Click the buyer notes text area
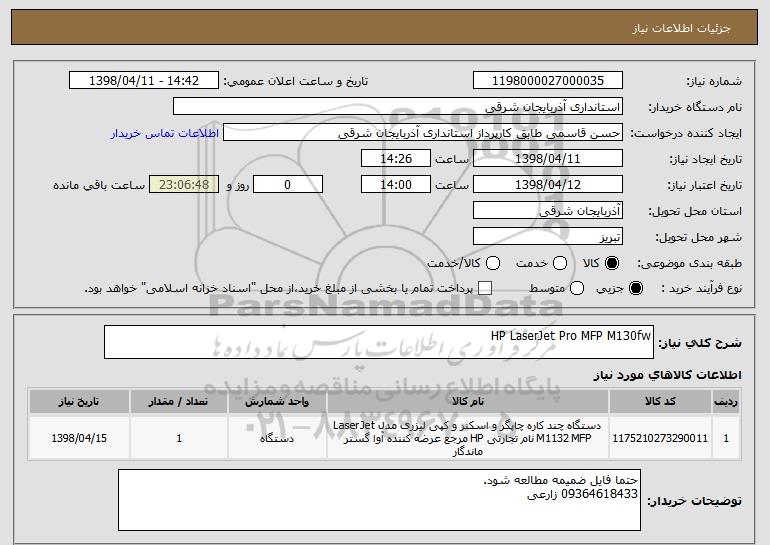The width and height of the screenshot is (770, 545). 379,500
